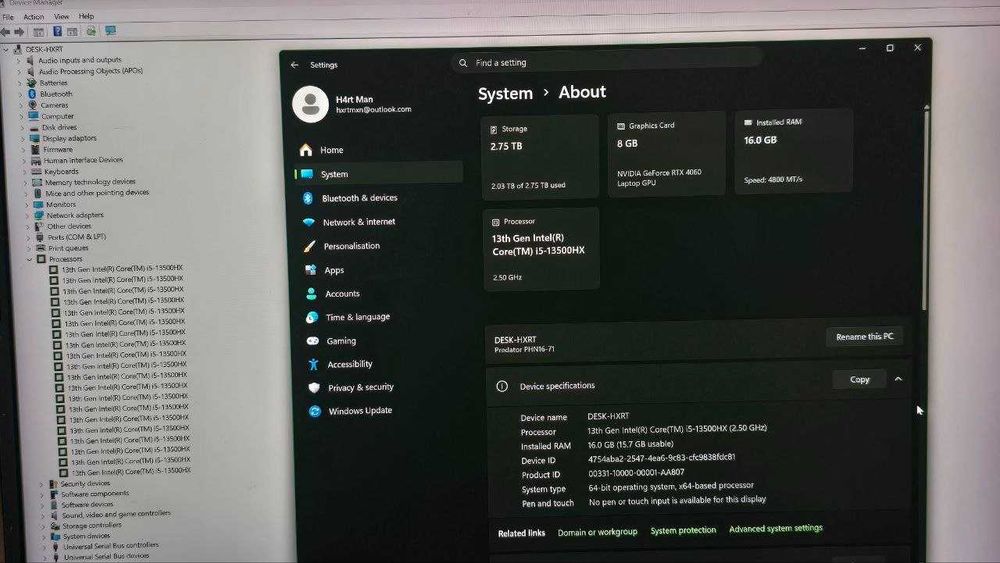
Task: Open Accounts settings
Action: point(342,294)
